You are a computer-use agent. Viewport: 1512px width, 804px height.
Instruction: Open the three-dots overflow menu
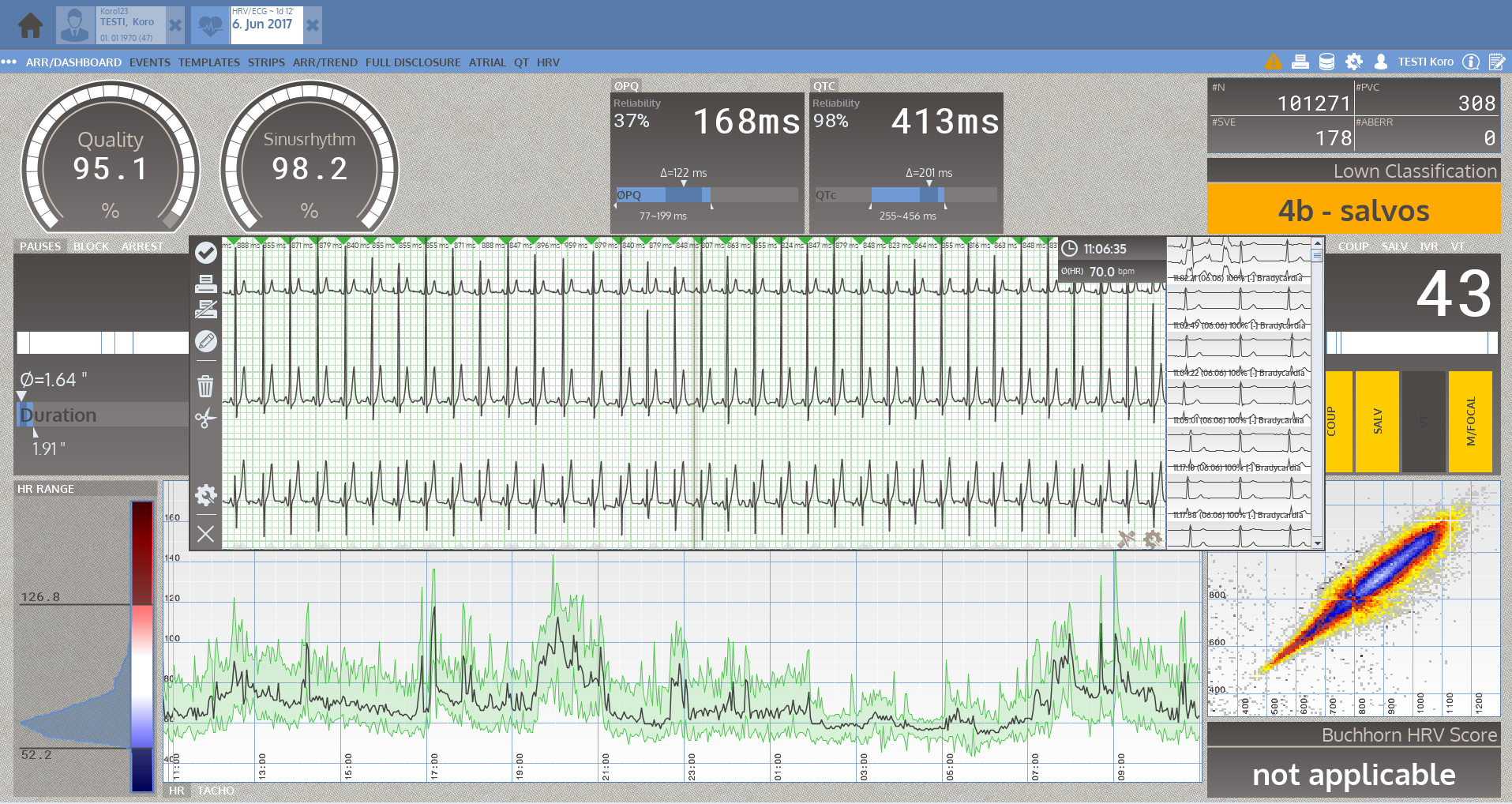click(9, 62)
